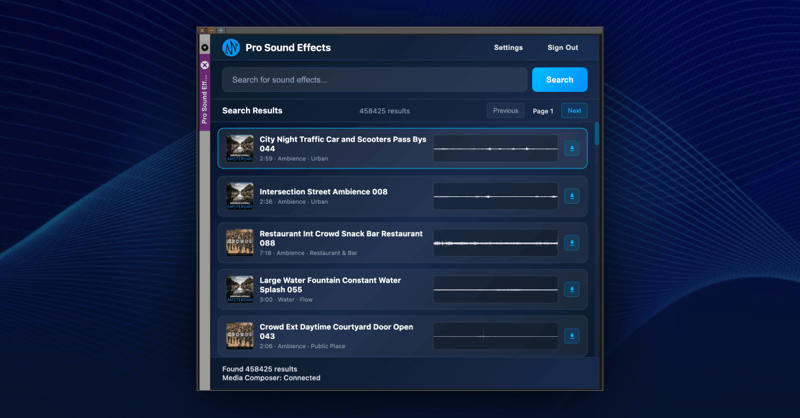Open Settings
800x418 pixels.
(508, 47)
